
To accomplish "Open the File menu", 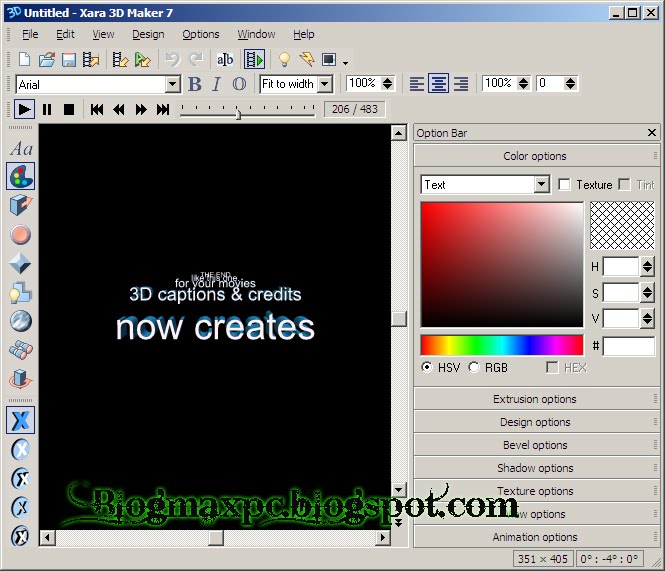I will tap(30, 34).
